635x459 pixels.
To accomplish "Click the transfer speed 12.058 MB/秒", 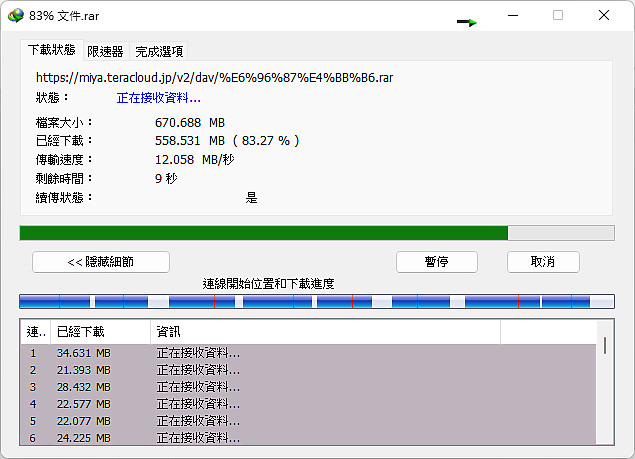I will [195, 160].
